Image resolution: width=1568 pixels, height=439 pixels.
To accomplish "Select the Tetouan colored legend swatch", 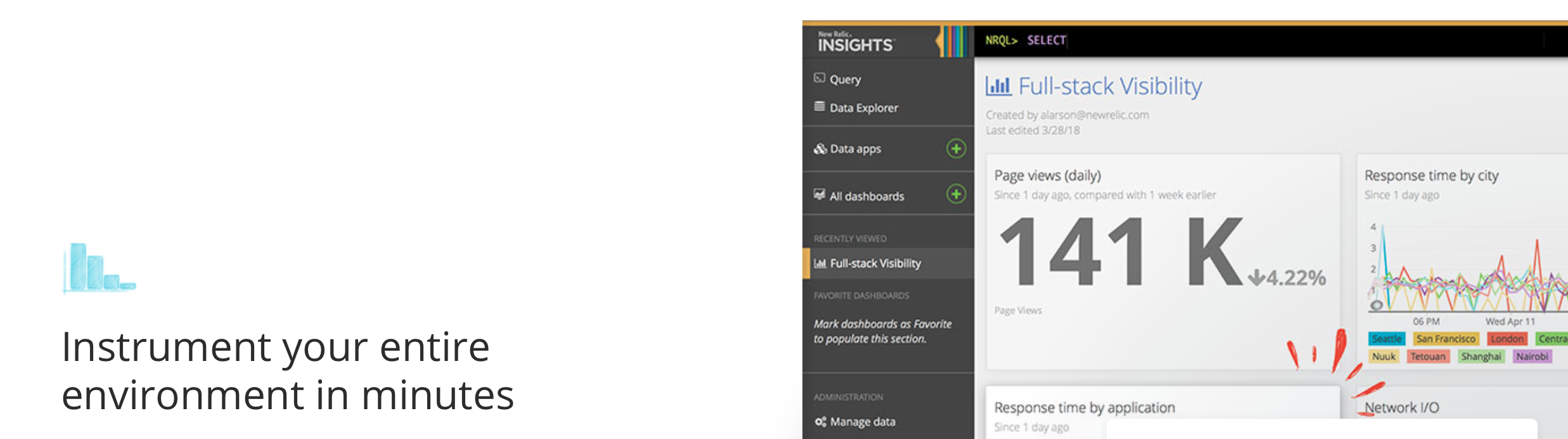I will click(x=1427, y=356).
